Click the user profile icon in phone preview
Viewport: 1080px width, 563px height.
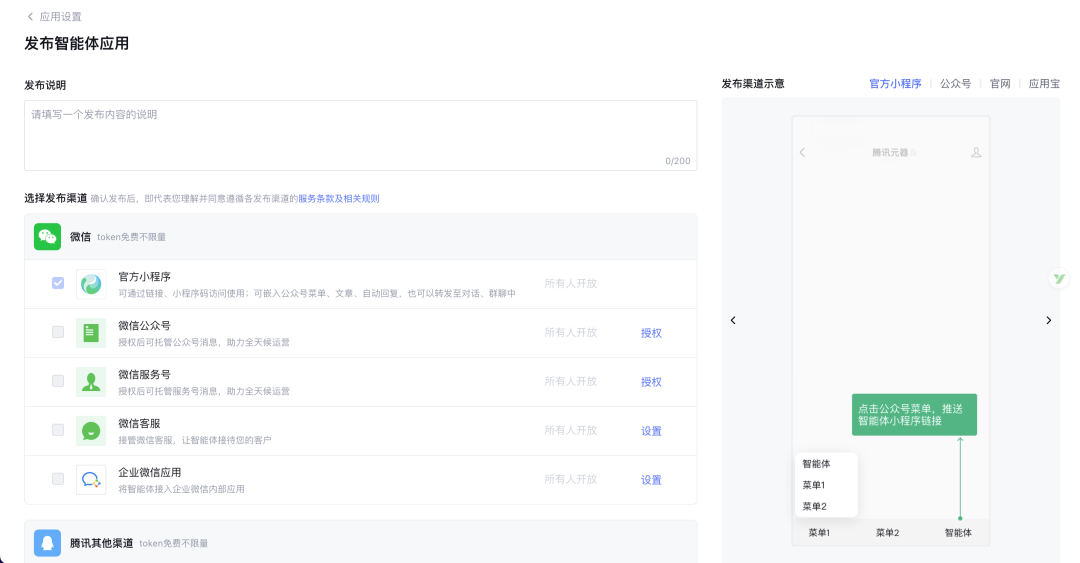(x=976, y=152)
